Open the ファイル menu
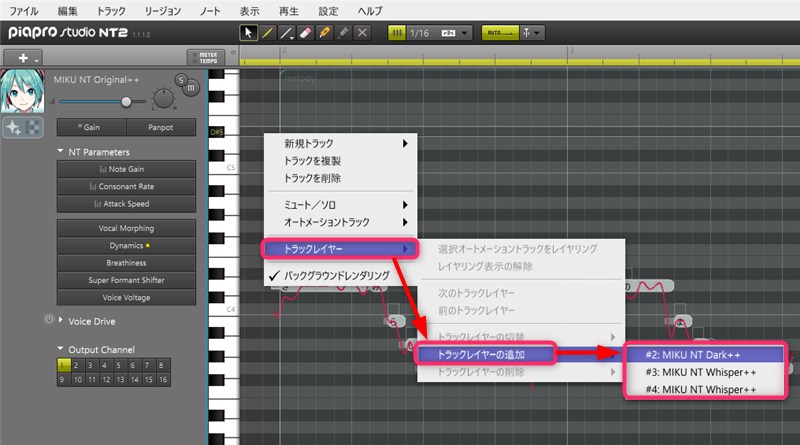Screen dimensions: 800x445 [x=24, y=11]
